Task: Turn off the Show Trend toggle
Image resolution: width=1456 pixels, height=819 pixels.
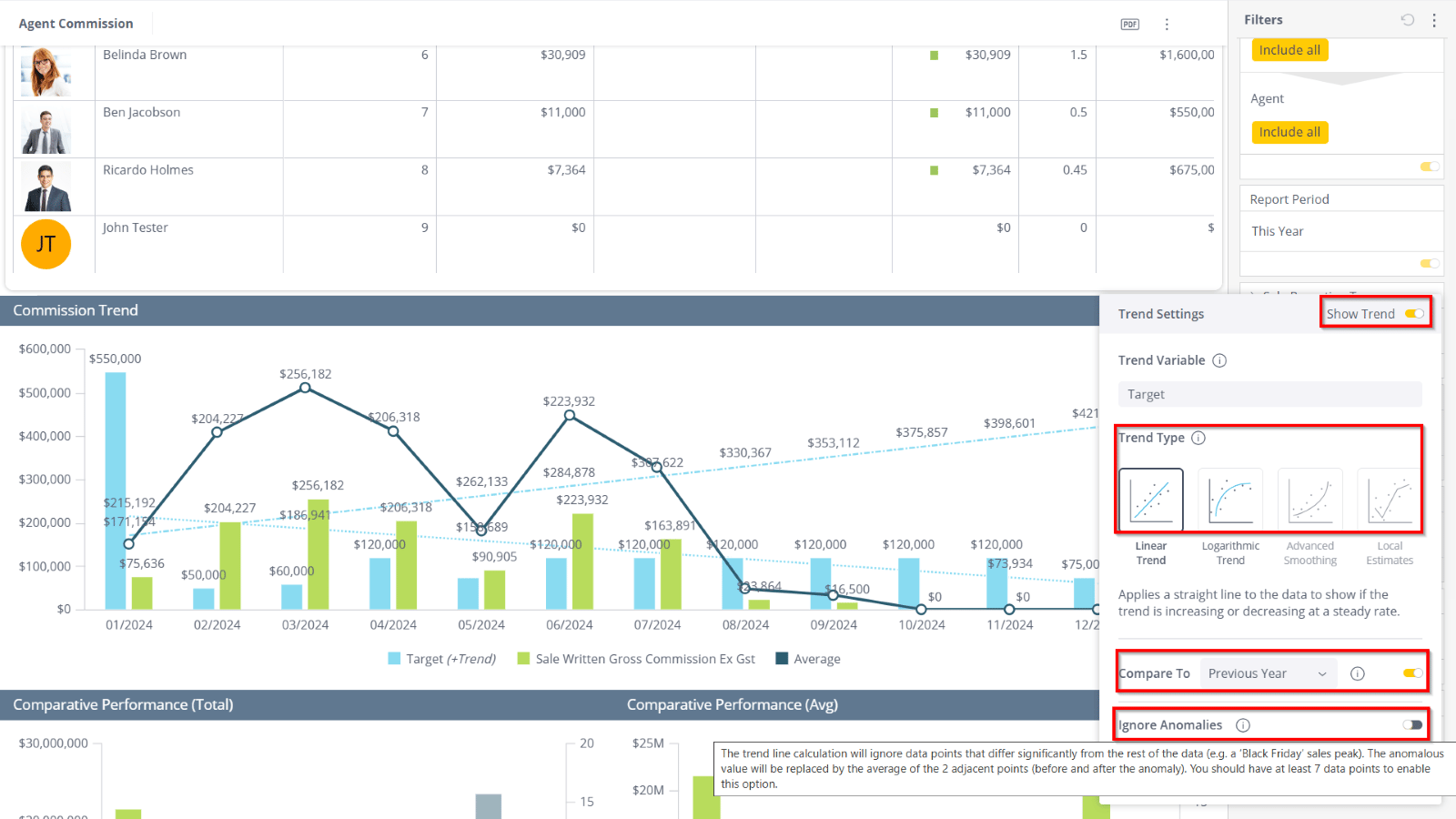Action: (1414, 314)
